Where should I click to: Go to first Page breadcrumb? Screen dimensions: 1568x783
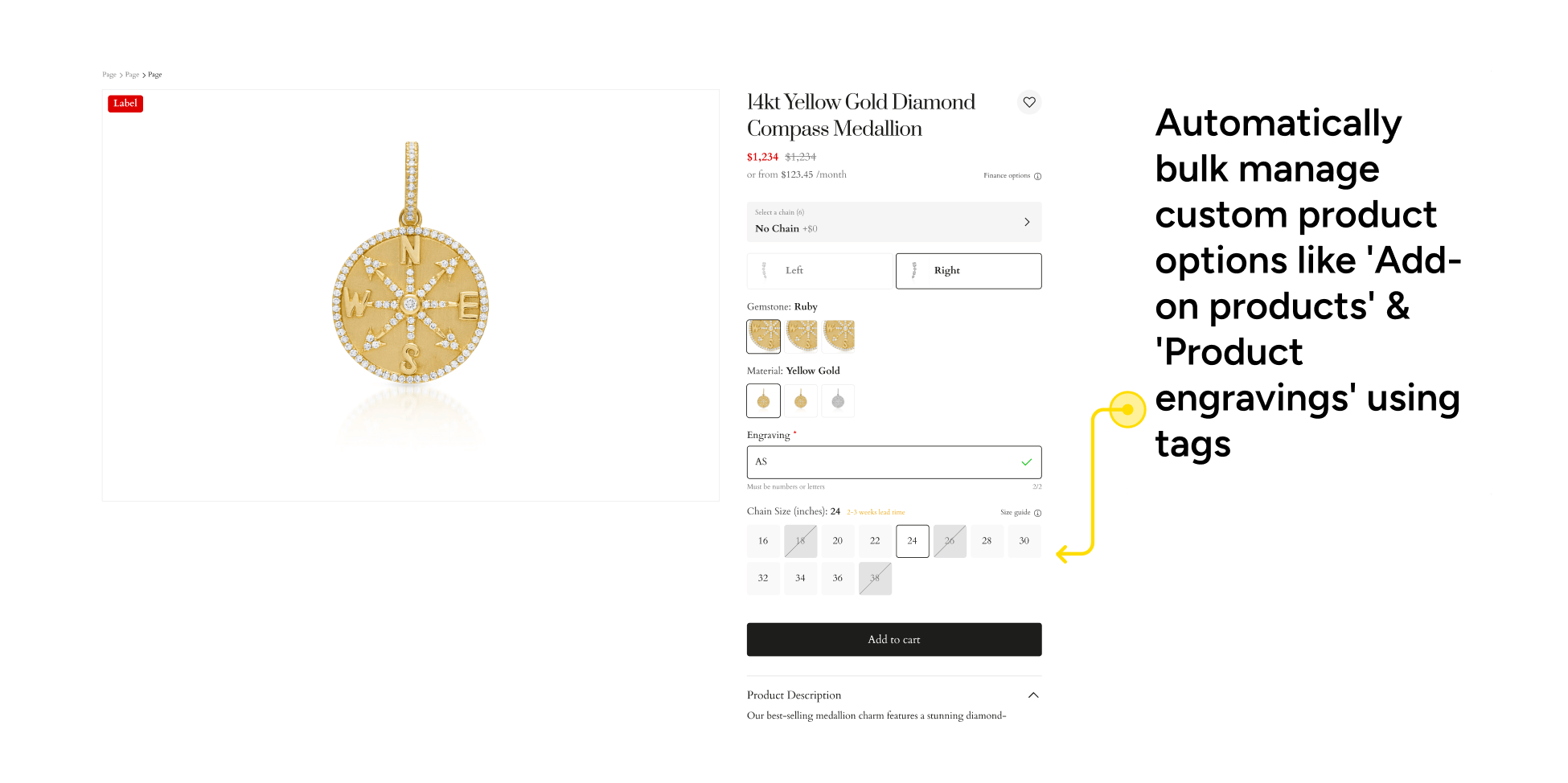coord(109,75)
